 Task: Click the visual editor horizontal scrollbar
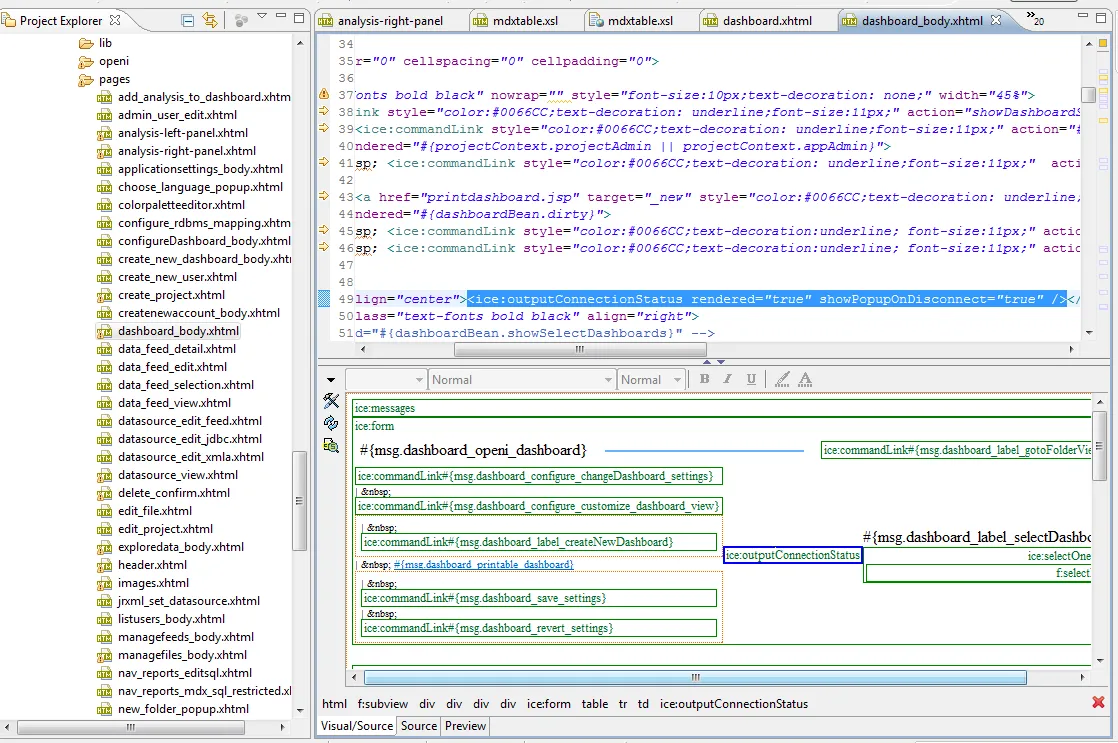click(x=695, y=677)
